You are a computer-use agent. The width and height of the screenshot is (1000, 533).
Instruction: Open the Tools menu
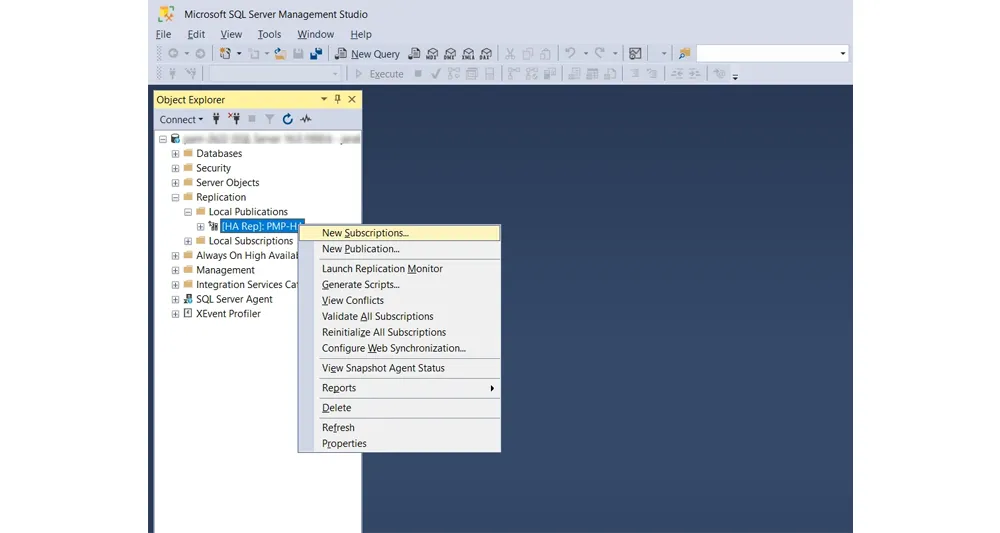269,34
